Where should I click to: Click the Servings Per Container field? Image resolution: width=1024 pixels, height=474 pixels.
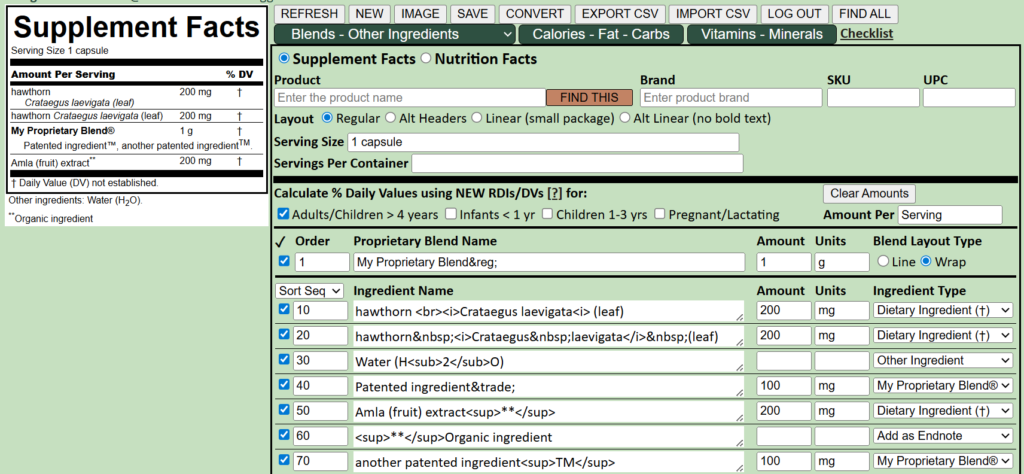click(x=576, y=163)
